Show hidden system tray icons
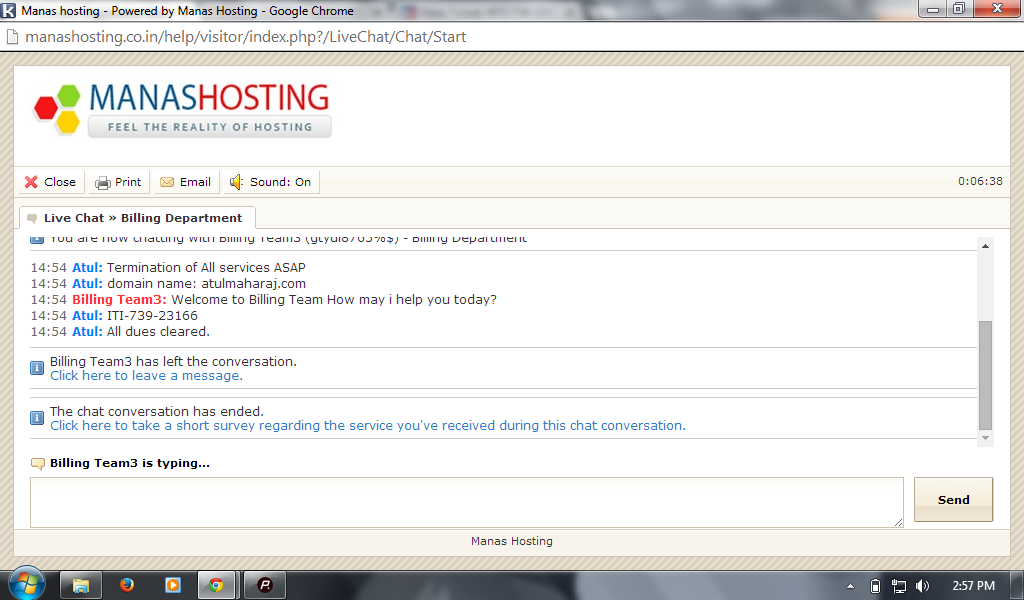Screen dimensions: 1024x600 point(850,586)
